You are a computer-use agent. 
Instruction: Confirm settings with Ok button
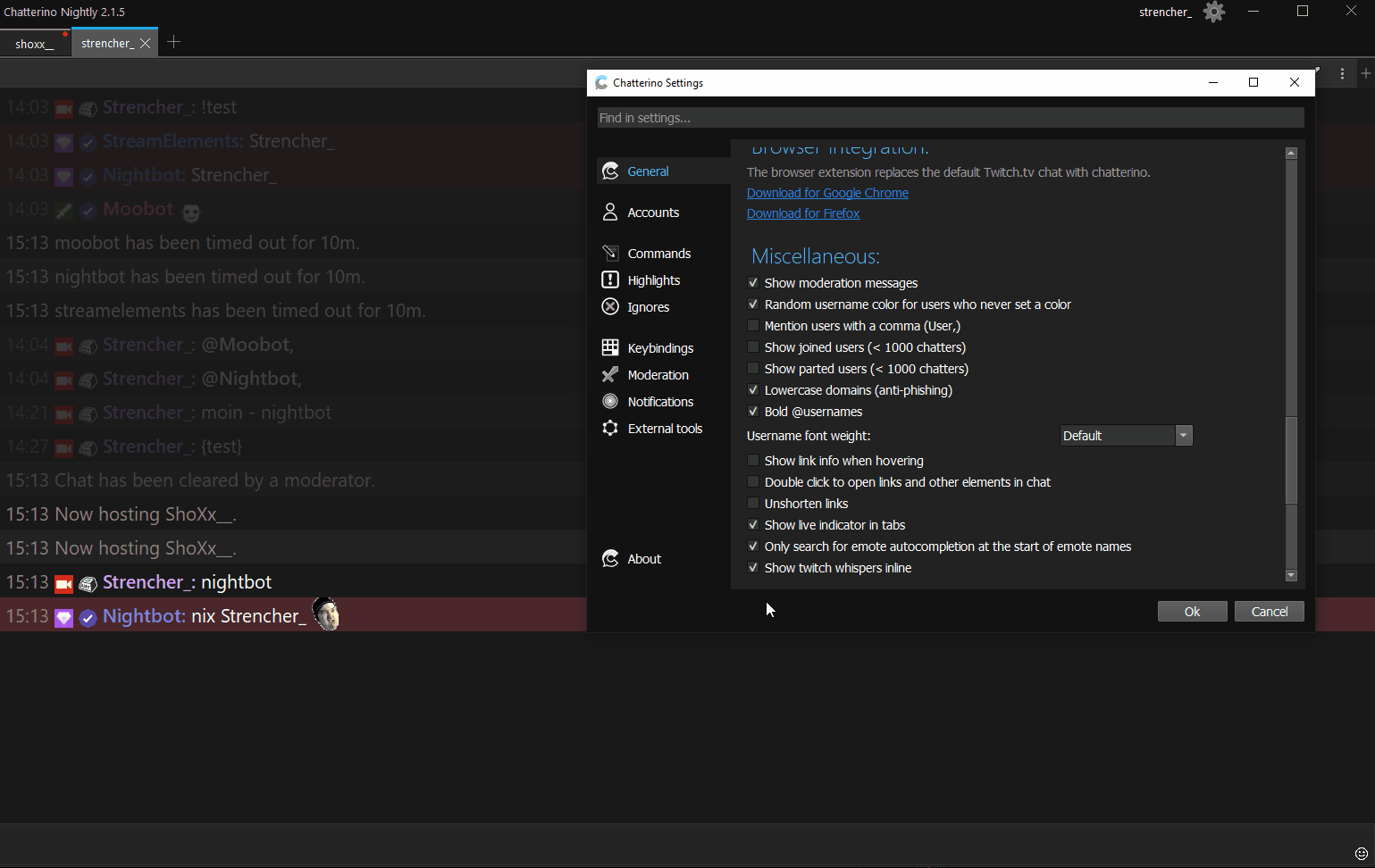tap(1193, 611)
